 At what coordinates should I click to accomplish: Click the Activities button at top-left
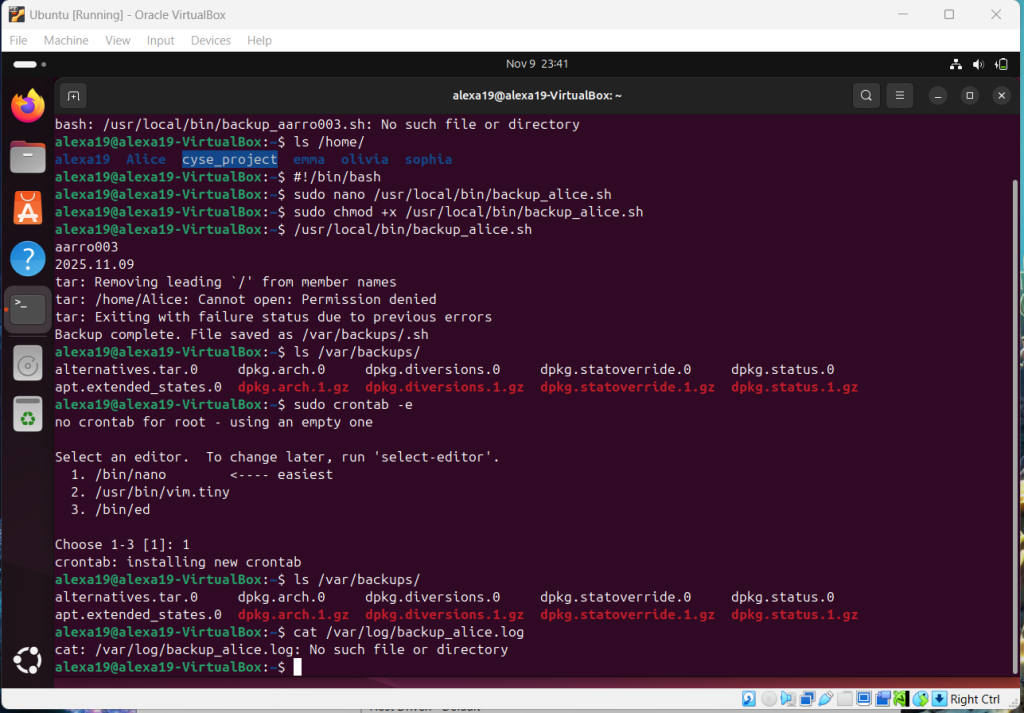tap(26, 64)
